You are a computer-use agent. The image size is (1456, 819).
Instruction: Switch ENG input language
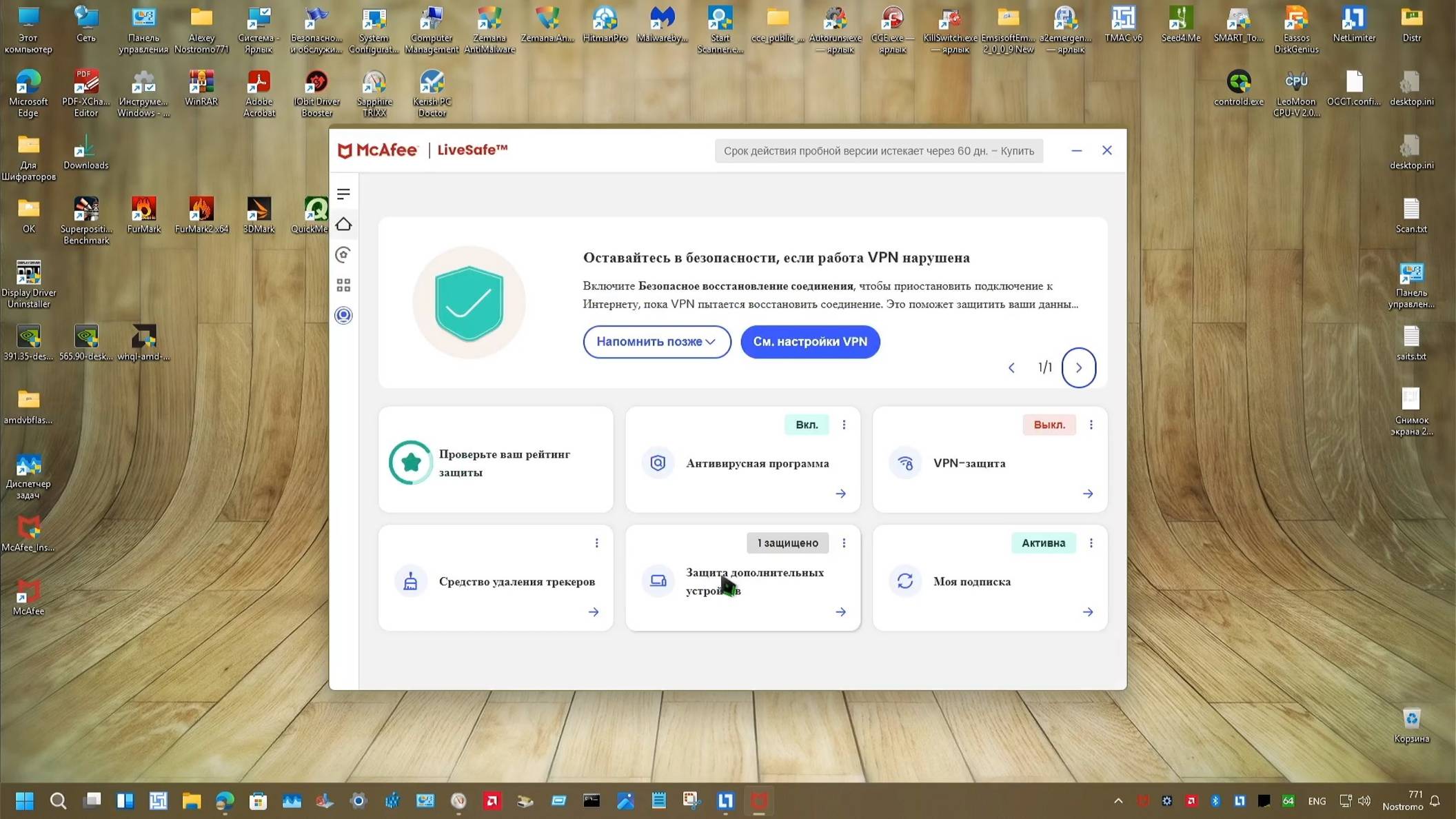point(1317,801)
